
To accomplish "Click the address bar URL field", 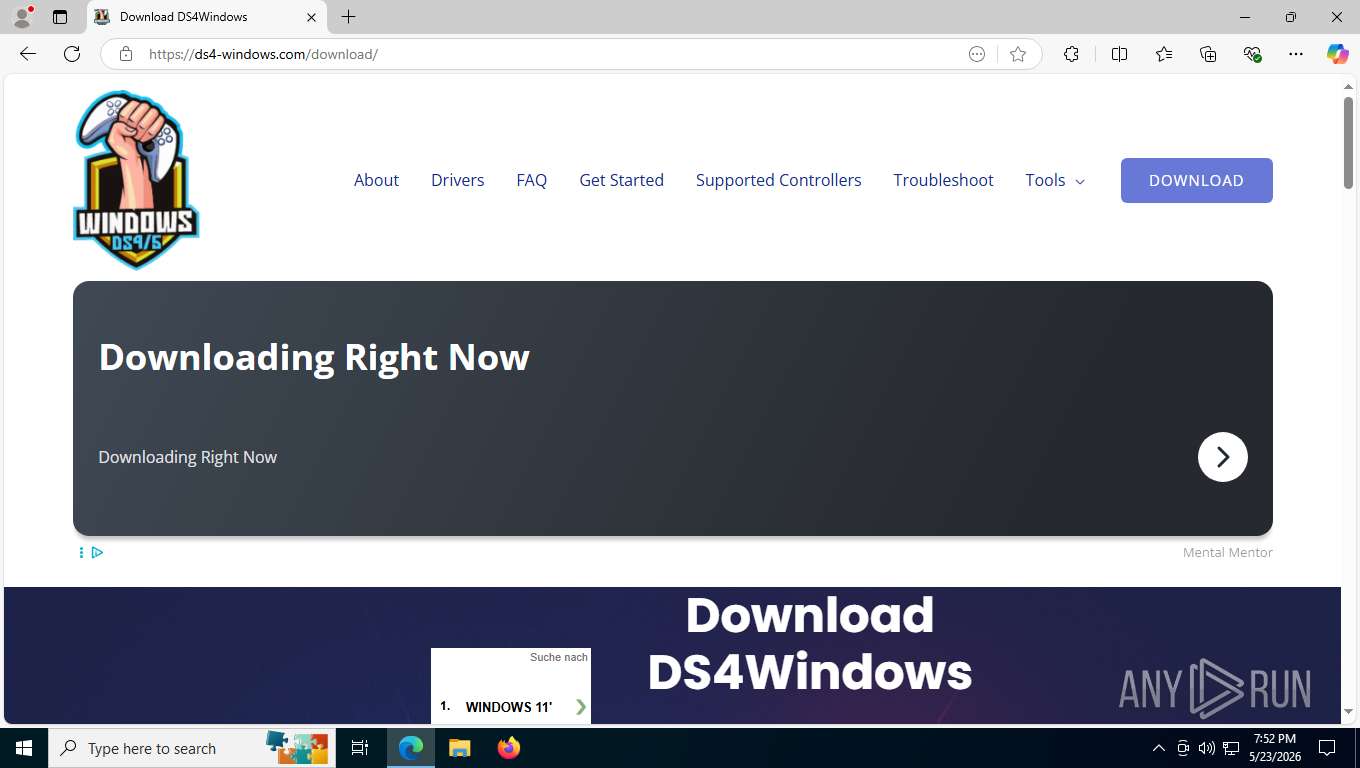I will [x=550, y=54].
